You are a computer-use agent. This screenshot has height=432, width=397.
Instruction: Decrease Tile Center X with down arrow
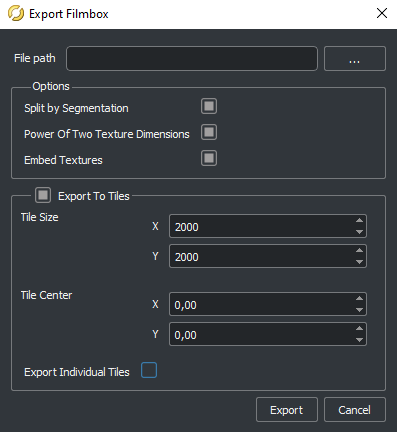tap(359, 310)
